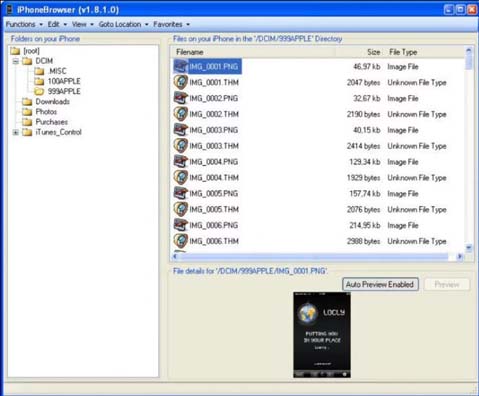This screenshot has height=396, width=479.
Task: Click the [root] folder icon
Action: pos(15,51)
